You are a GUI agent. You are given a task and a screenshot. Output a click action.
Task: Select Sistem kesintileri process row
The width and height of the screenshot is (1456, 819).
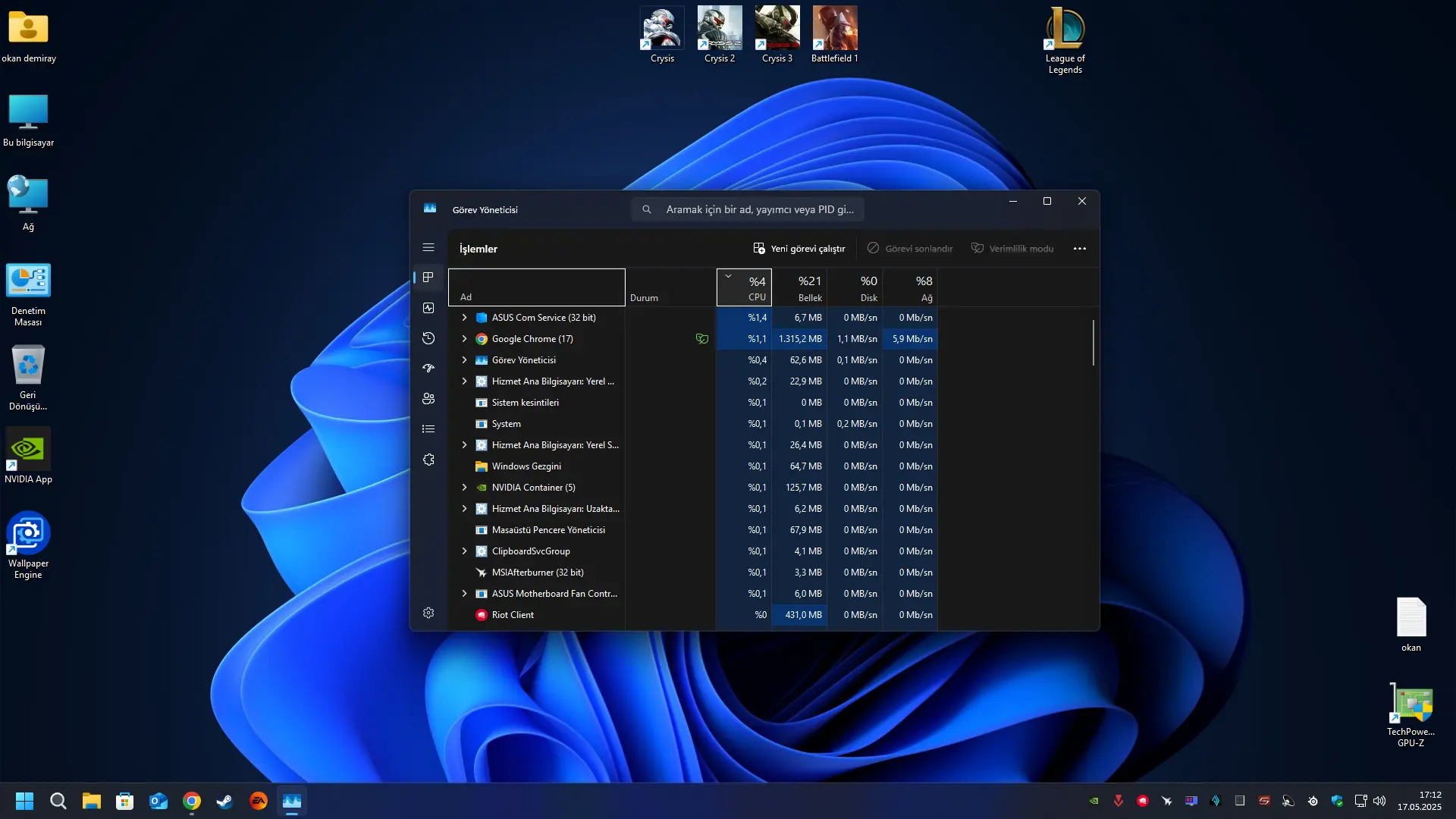[x=693, y=403]
